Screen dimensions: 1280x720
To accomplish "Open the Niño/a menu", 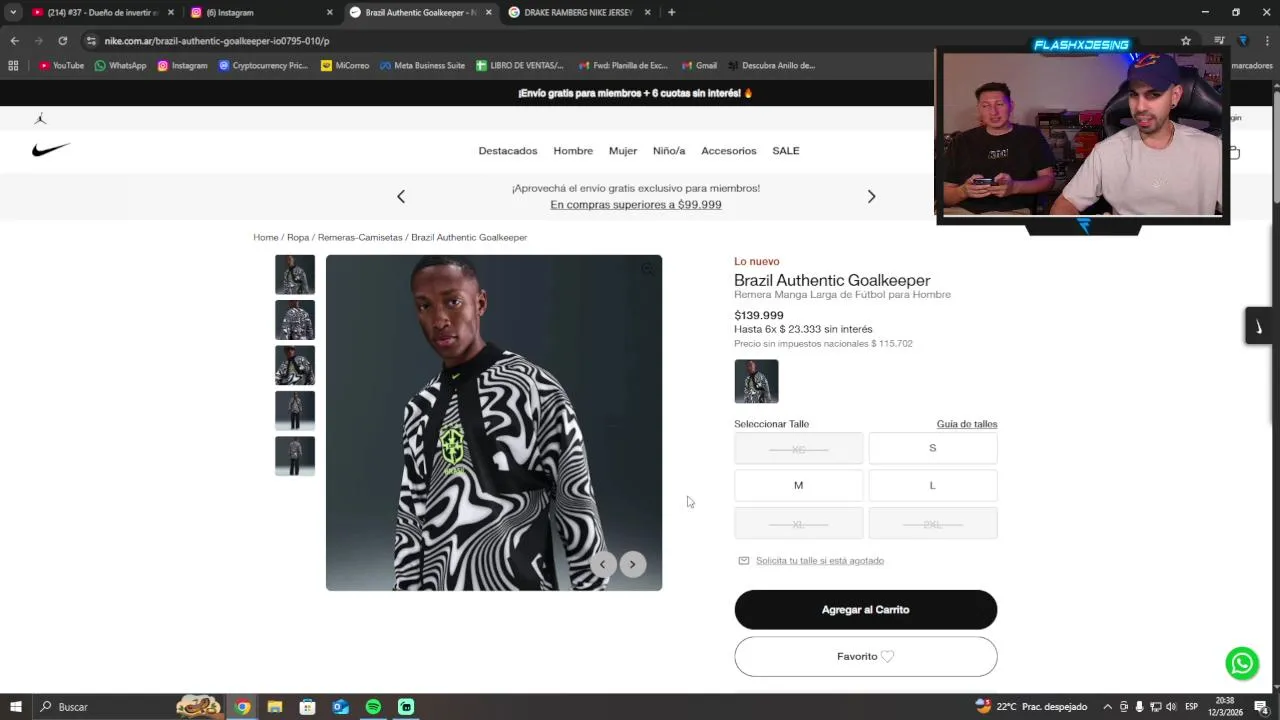I will [669, 151].
